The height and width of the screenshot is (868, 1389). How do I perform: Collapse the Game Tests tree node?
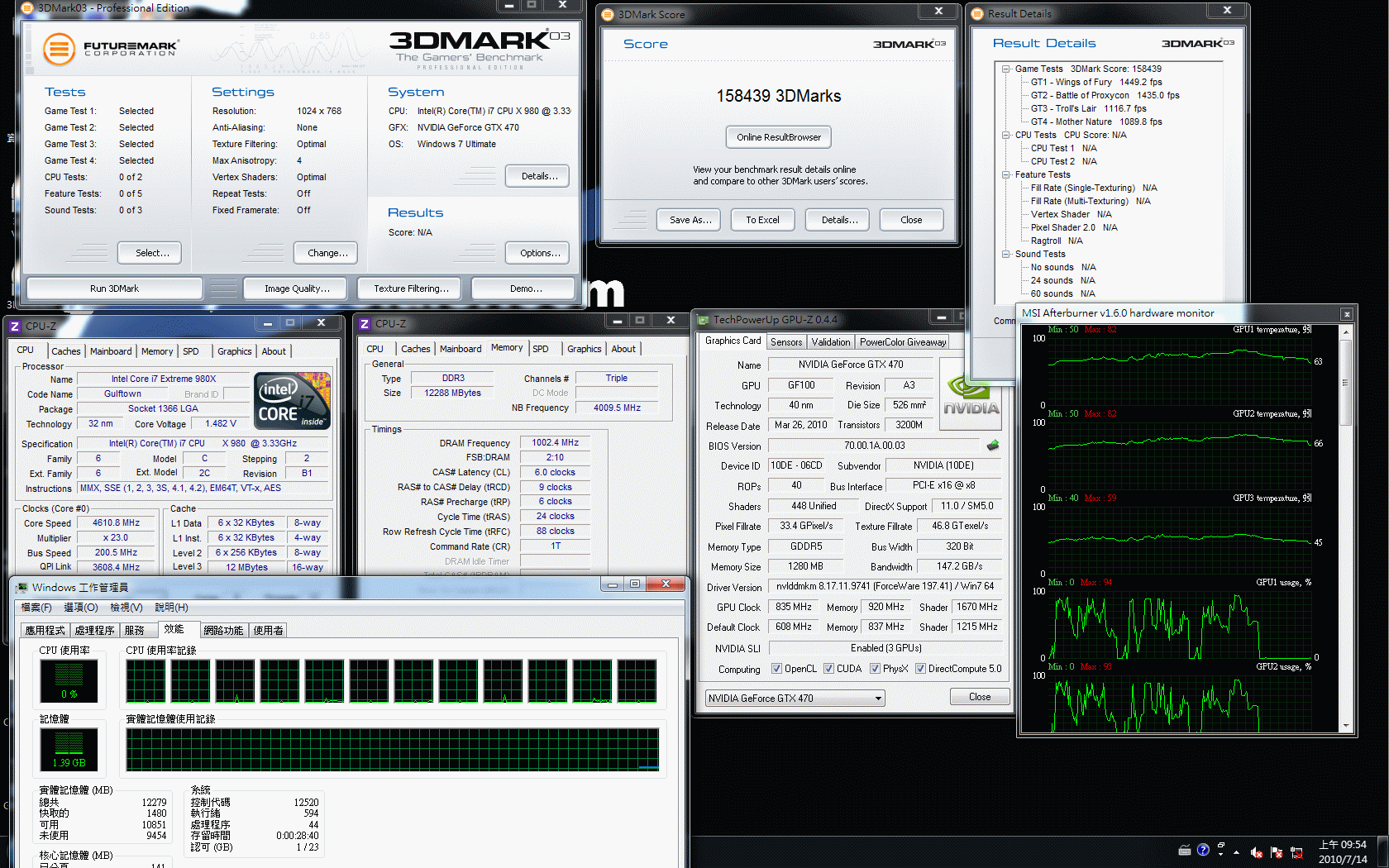pyautogui.click(x=1006, y=69)
